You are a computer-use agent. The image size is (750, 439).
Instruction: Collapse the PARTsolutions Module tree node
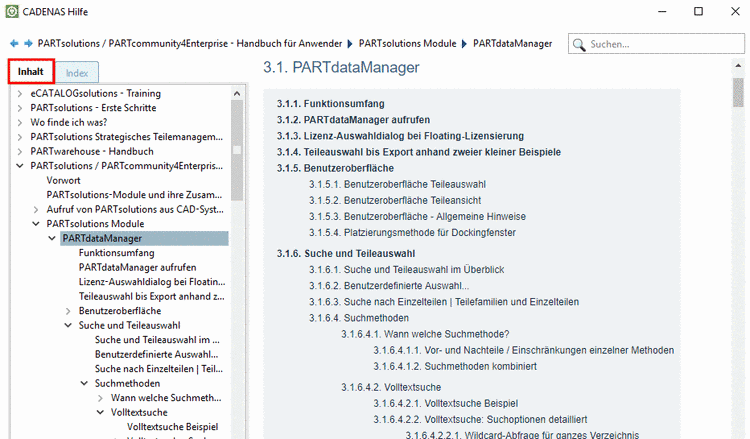click(36, 224)
